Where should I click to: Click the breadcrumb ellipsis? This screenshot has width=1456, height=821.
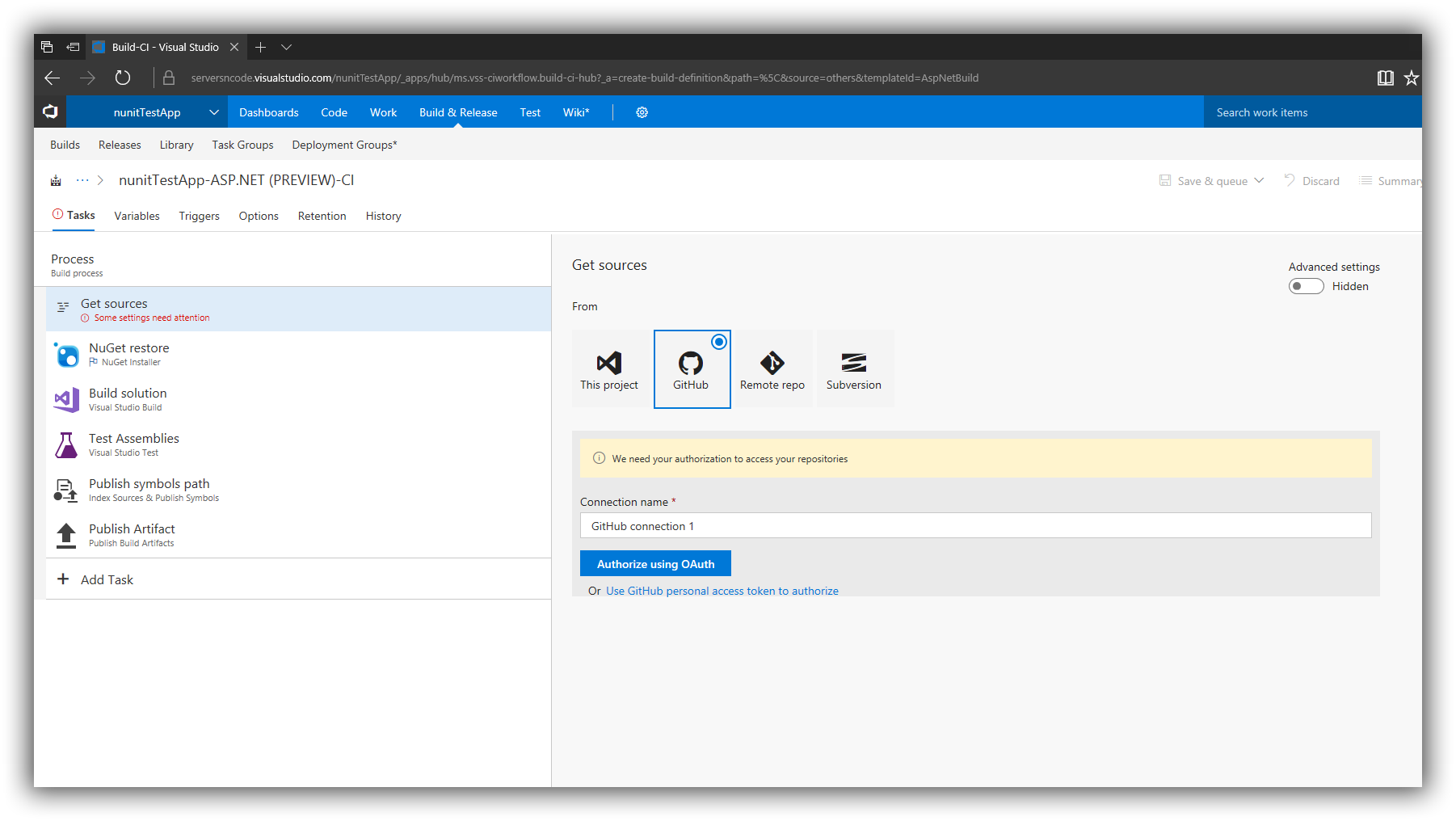click(82, 179)
